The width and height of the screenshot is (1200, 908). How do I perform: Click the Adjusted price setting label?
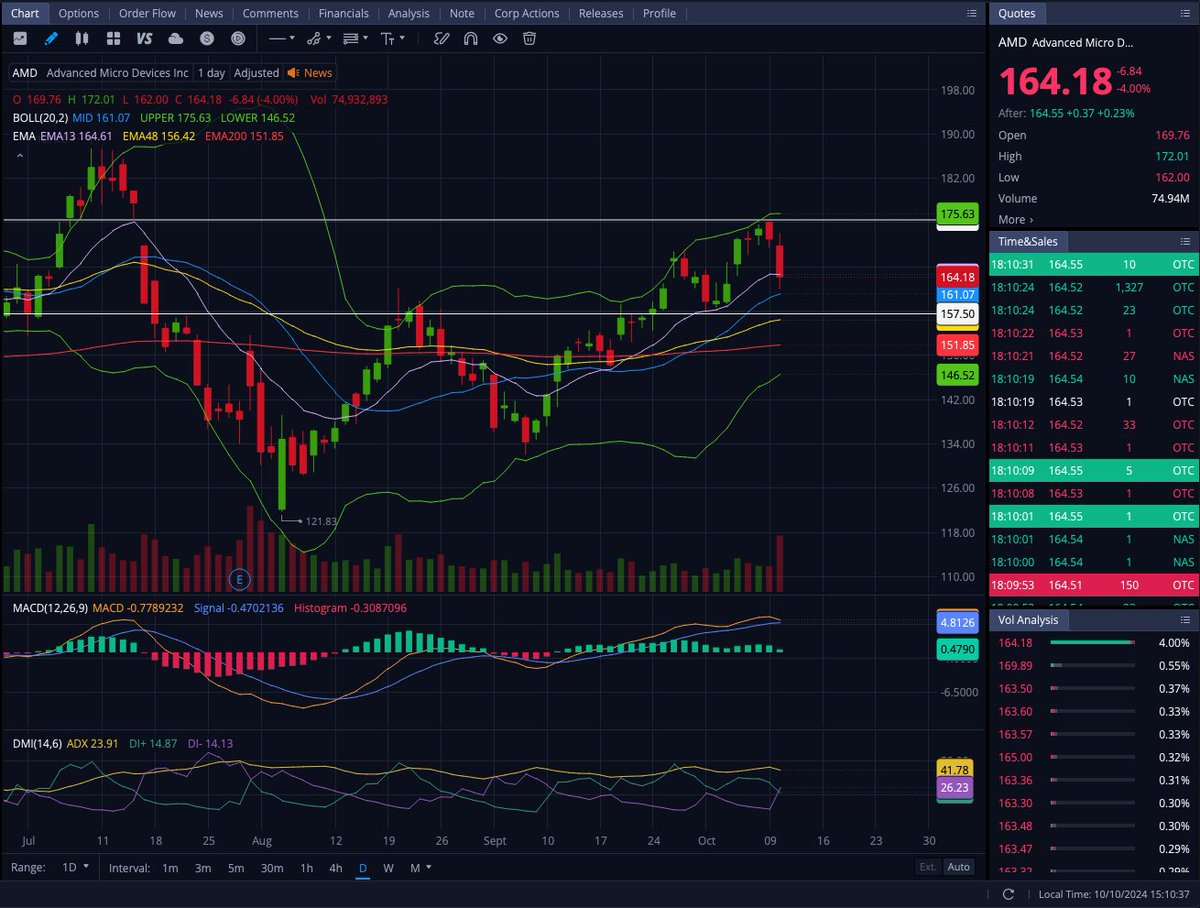coord(256,73)
